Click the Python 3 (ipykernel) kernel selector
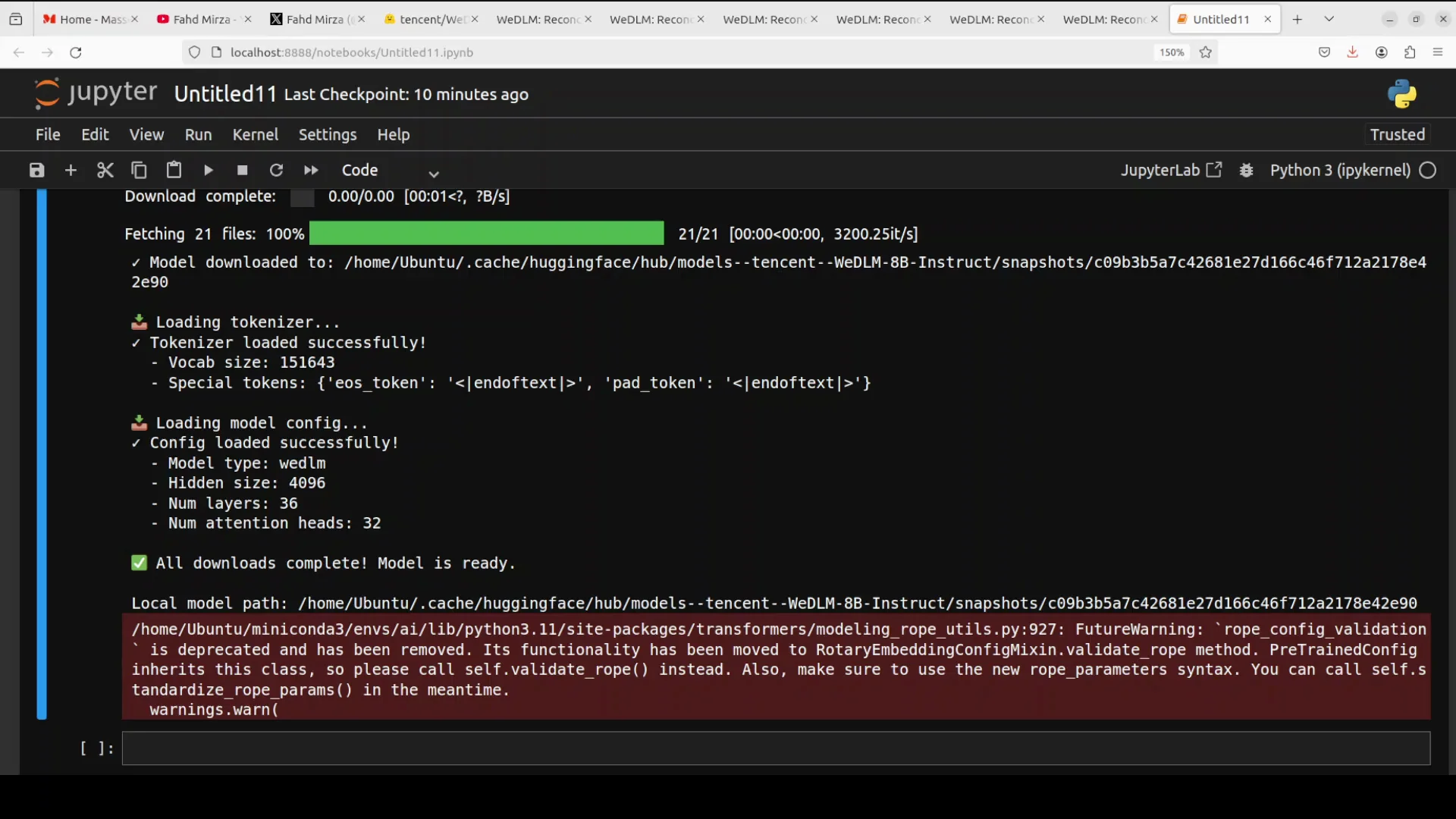Viewport: 1456px width, 819px height. (x=1339, y=170)
